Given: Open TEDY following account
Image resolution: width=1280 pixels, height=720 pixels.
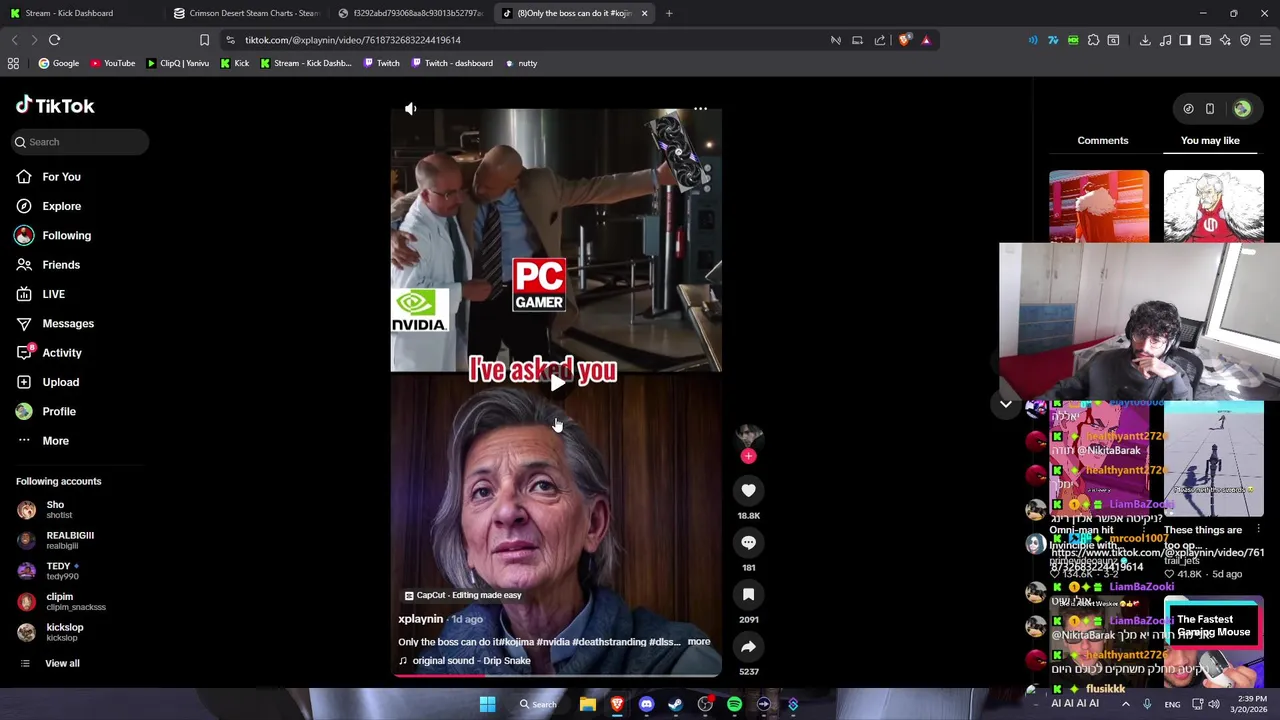Looking at the screenshot, I should [62, 571].
